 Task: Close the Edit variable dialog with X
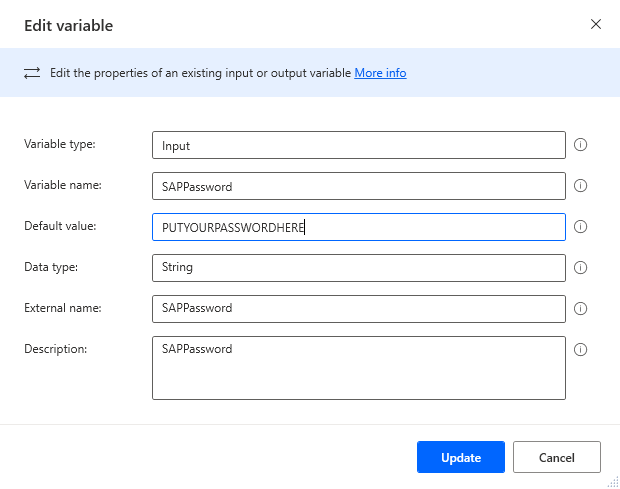596,24
